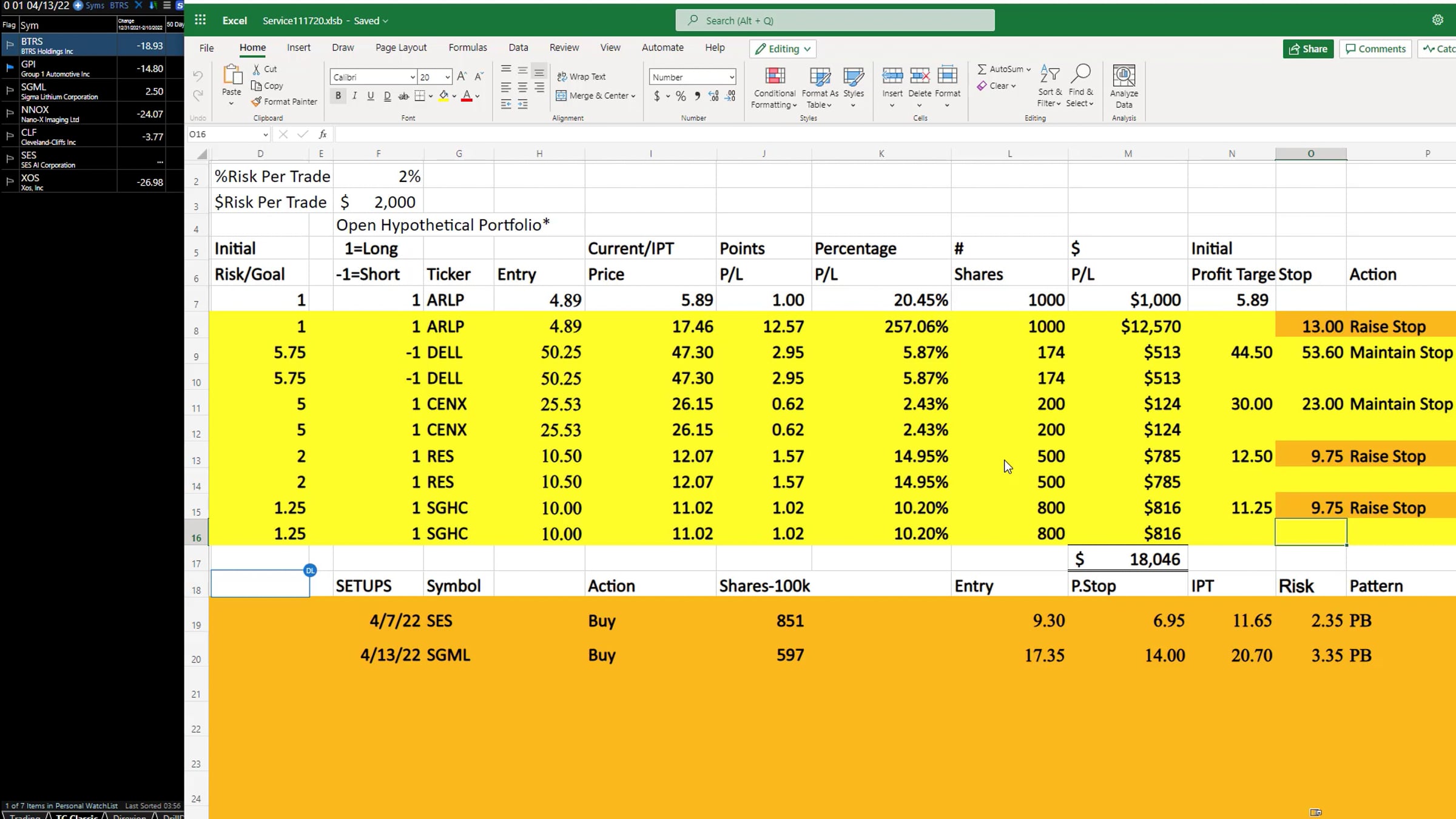Image resolution: width=1456 pixels, height=819 pixels.
Task: Activate the Format Painter brush
Action: pyautogui.click(x=257, y=101)
